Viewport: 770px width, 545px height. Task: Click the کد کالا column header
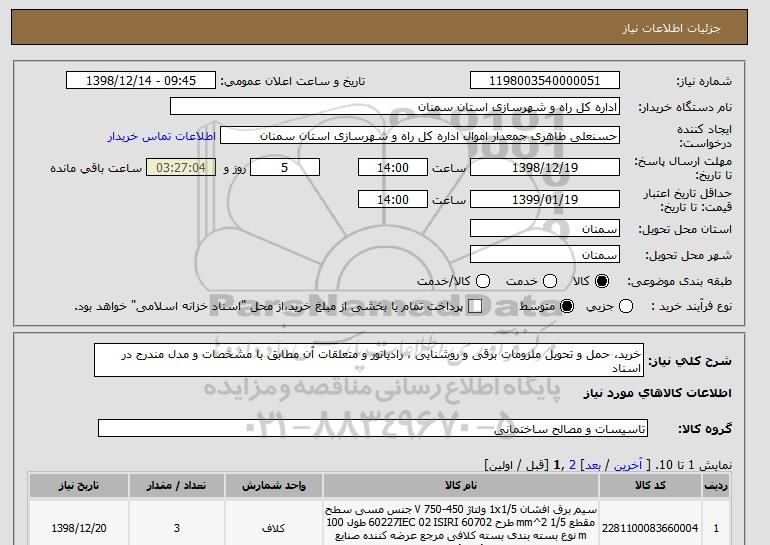650,486
